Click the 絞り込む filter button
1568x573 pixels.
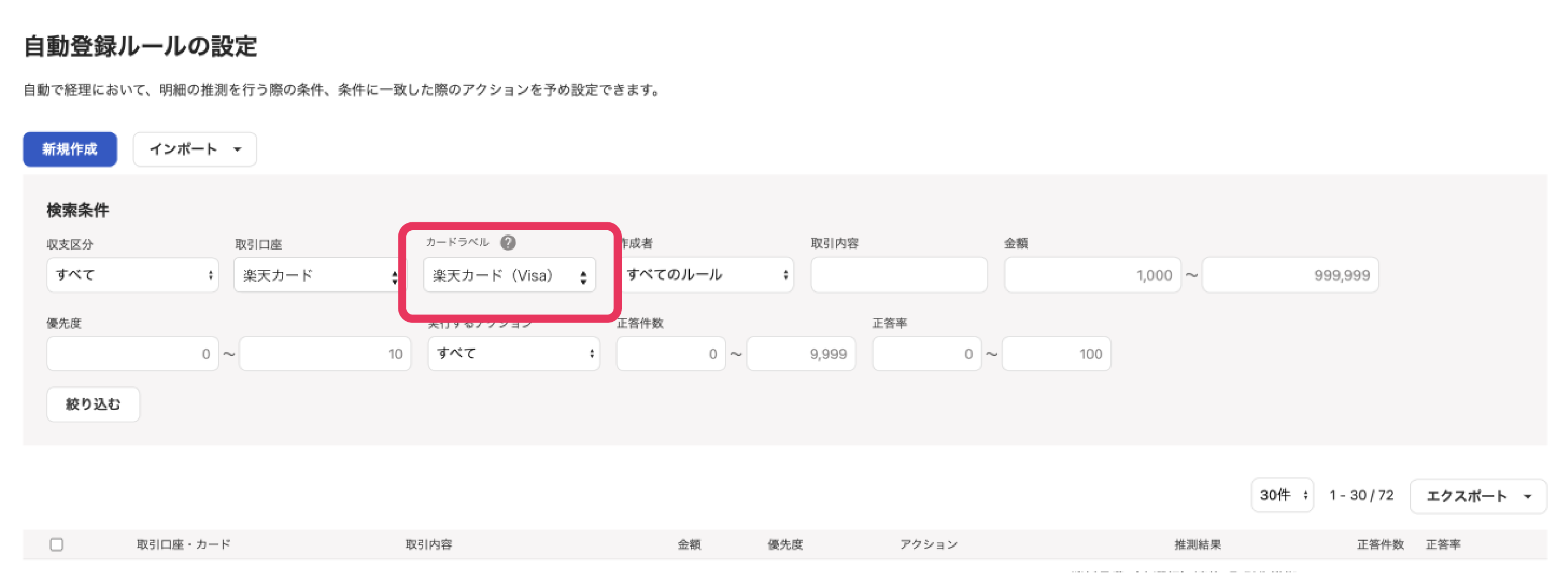click(93, 404)
